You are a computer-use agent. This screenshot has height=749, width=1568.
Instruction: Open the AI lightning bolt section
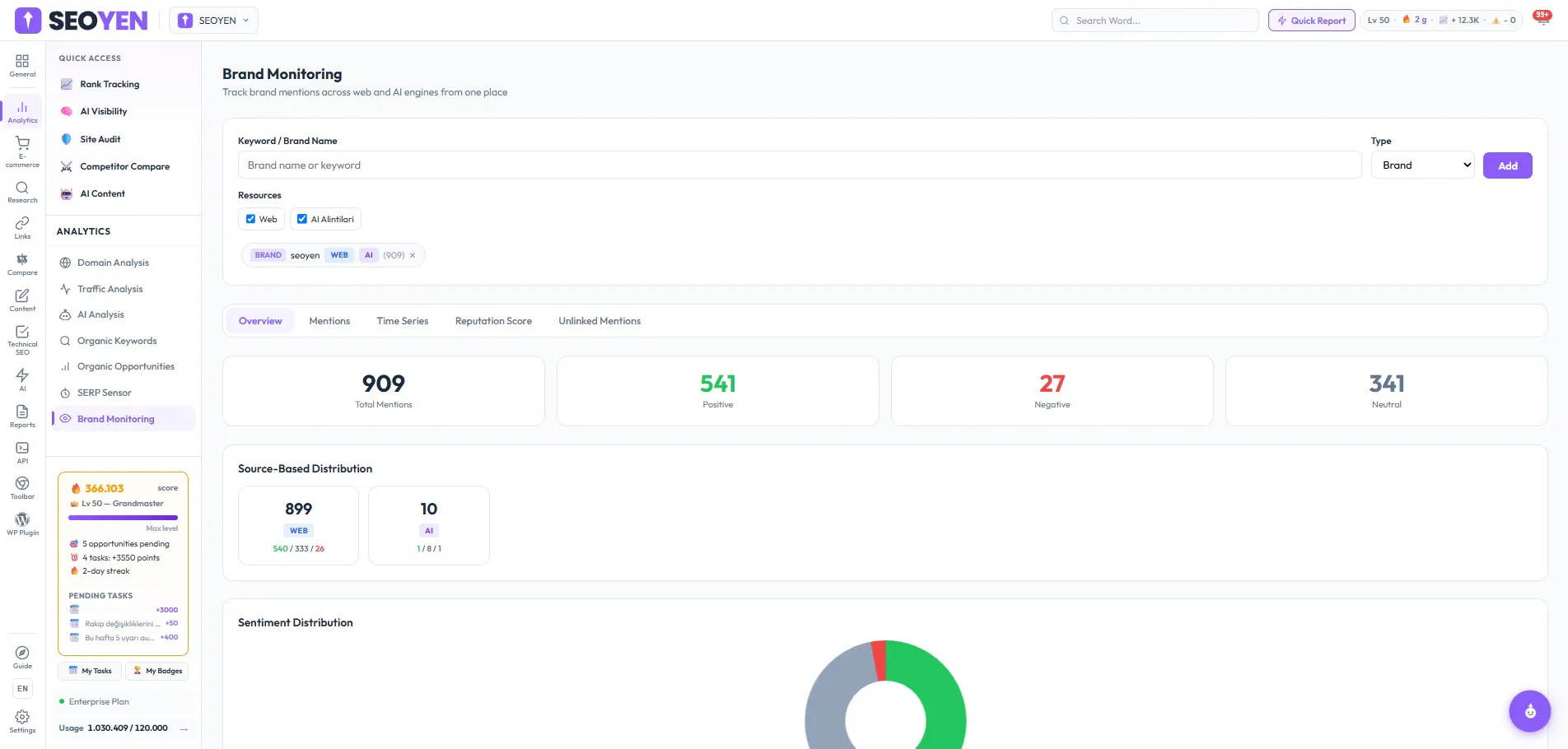coord(22,375)
